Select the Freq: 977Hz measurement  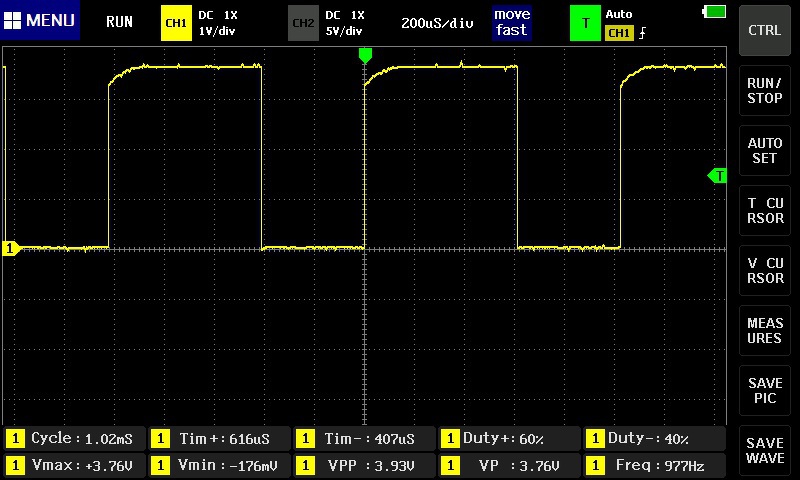point(654,465)
